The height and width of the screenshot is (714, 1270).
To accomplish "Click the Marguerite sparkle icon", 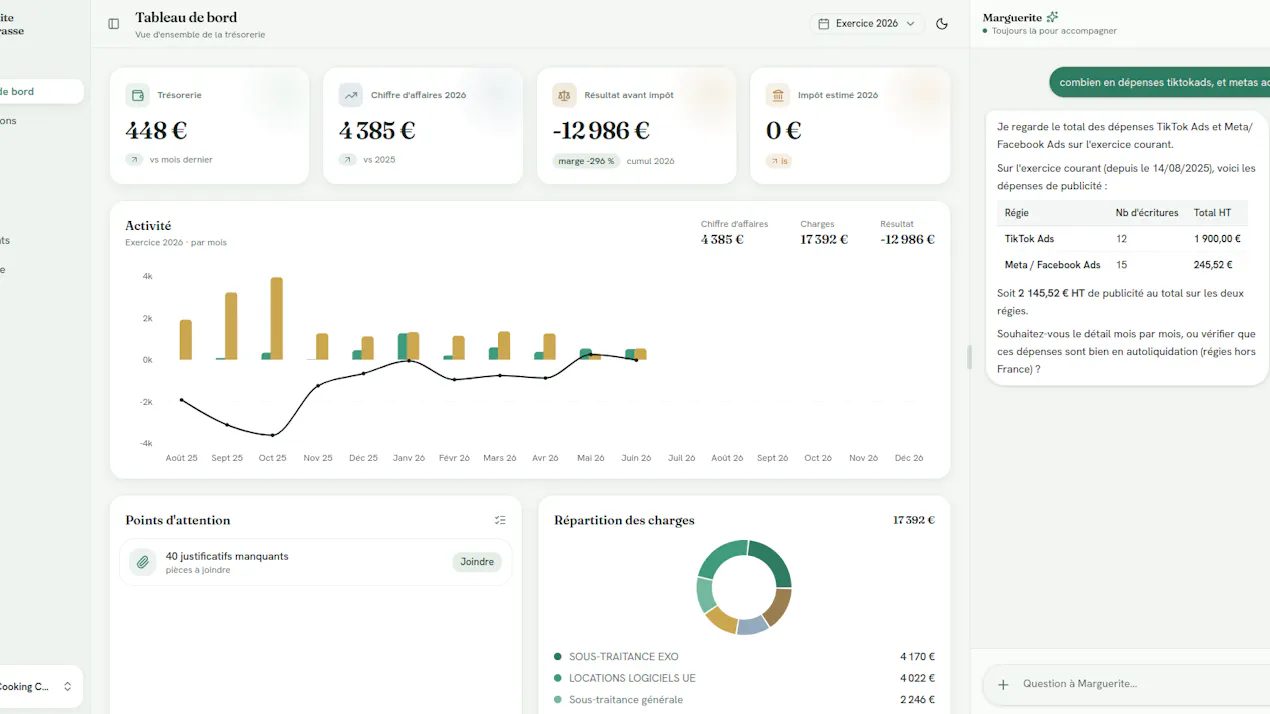I will [1052, 17].
